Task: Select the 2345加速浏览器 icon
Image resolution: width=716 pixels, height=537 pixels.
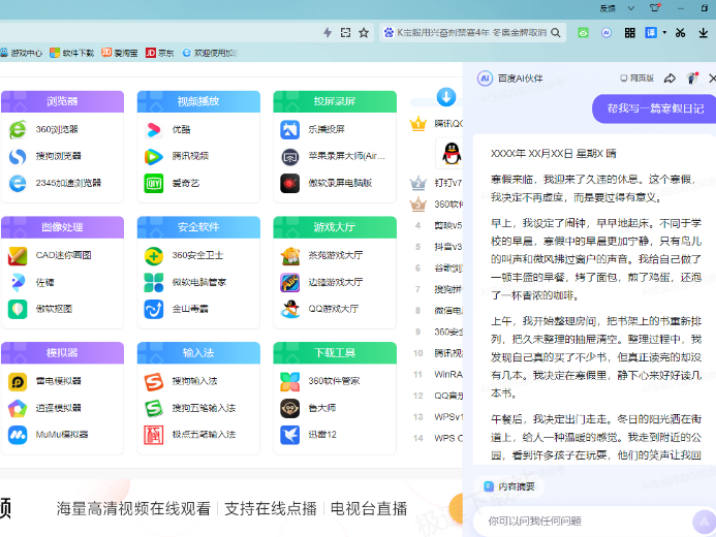Action: (17, 184)
